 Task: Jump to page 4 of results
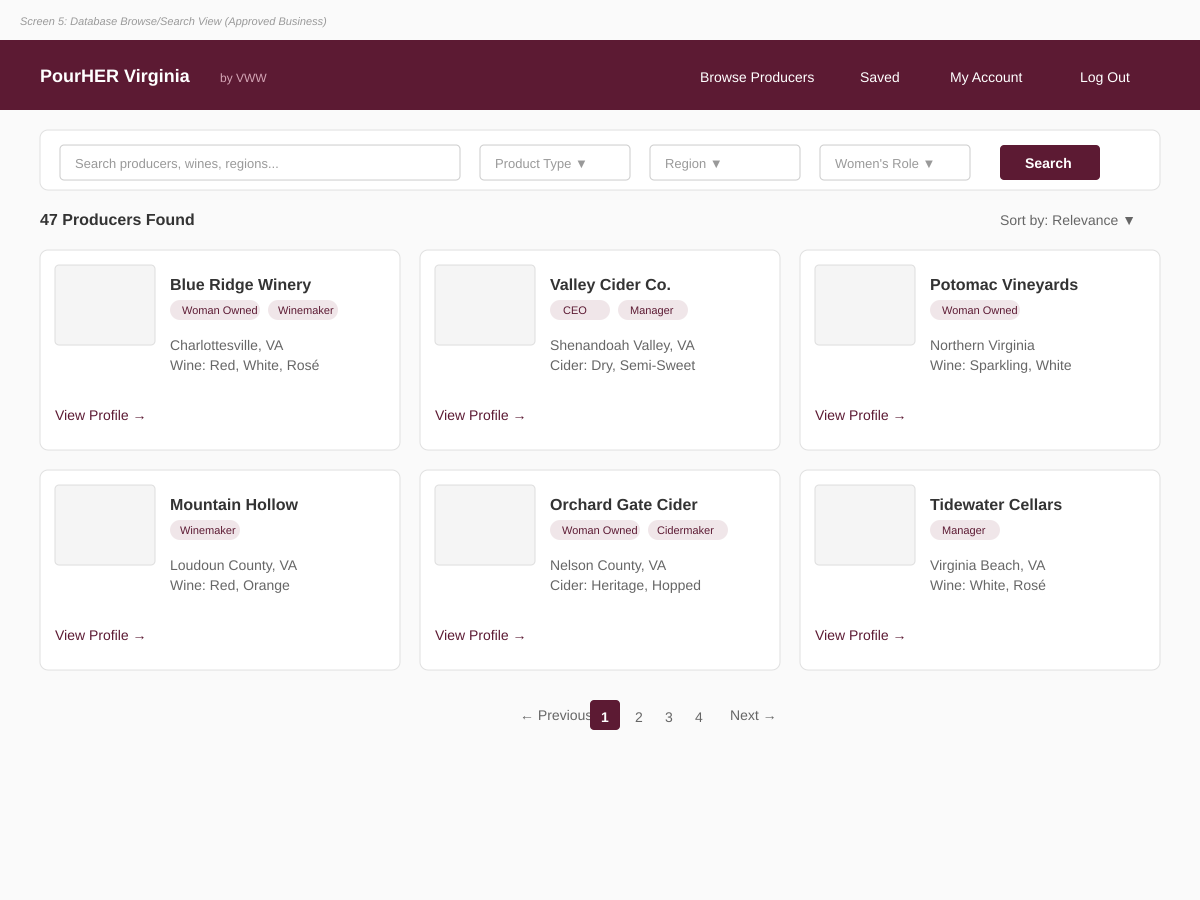coord(699,716)
